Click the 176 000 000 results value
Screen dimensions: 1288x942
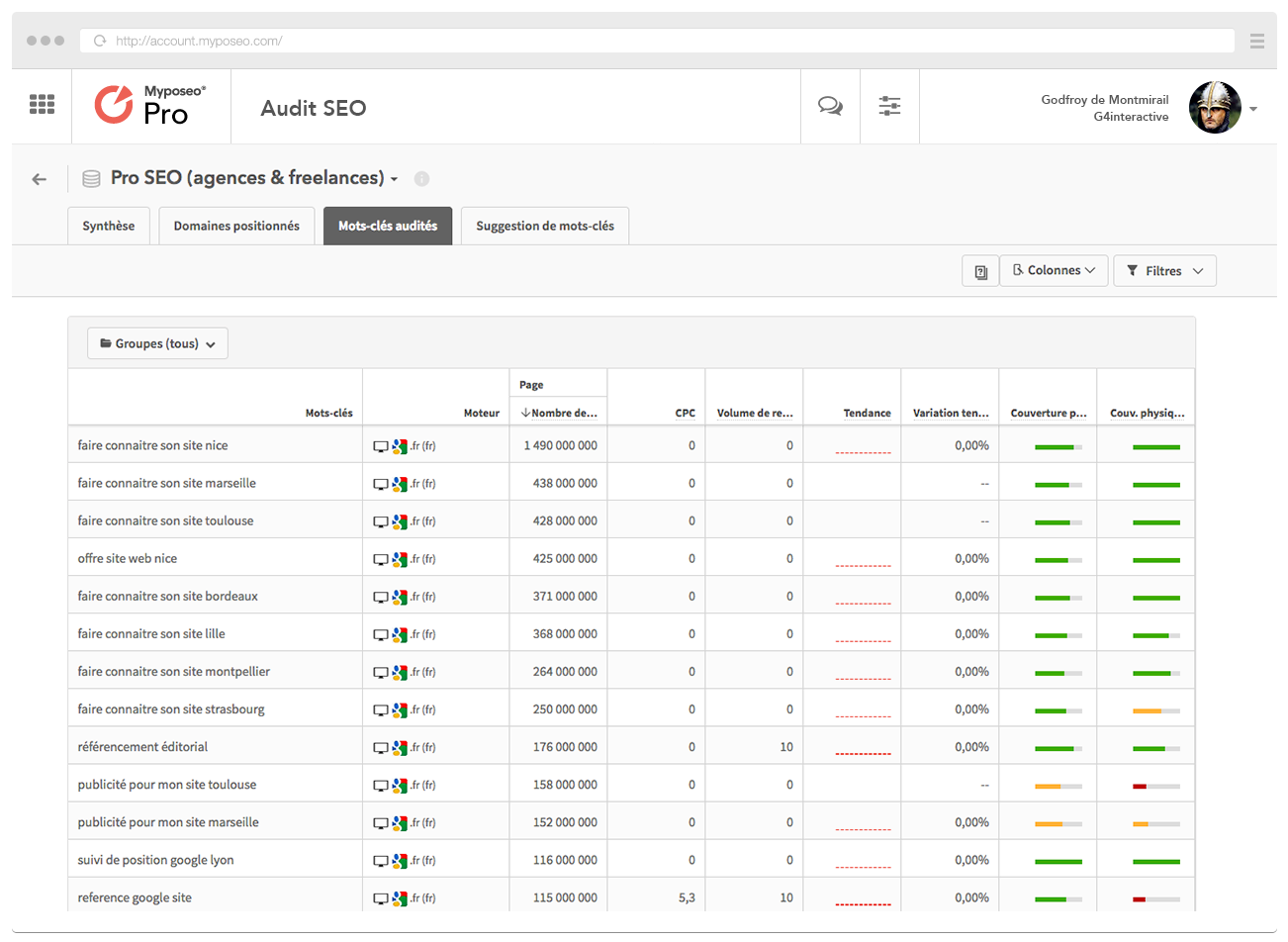[x=565, y=746]
